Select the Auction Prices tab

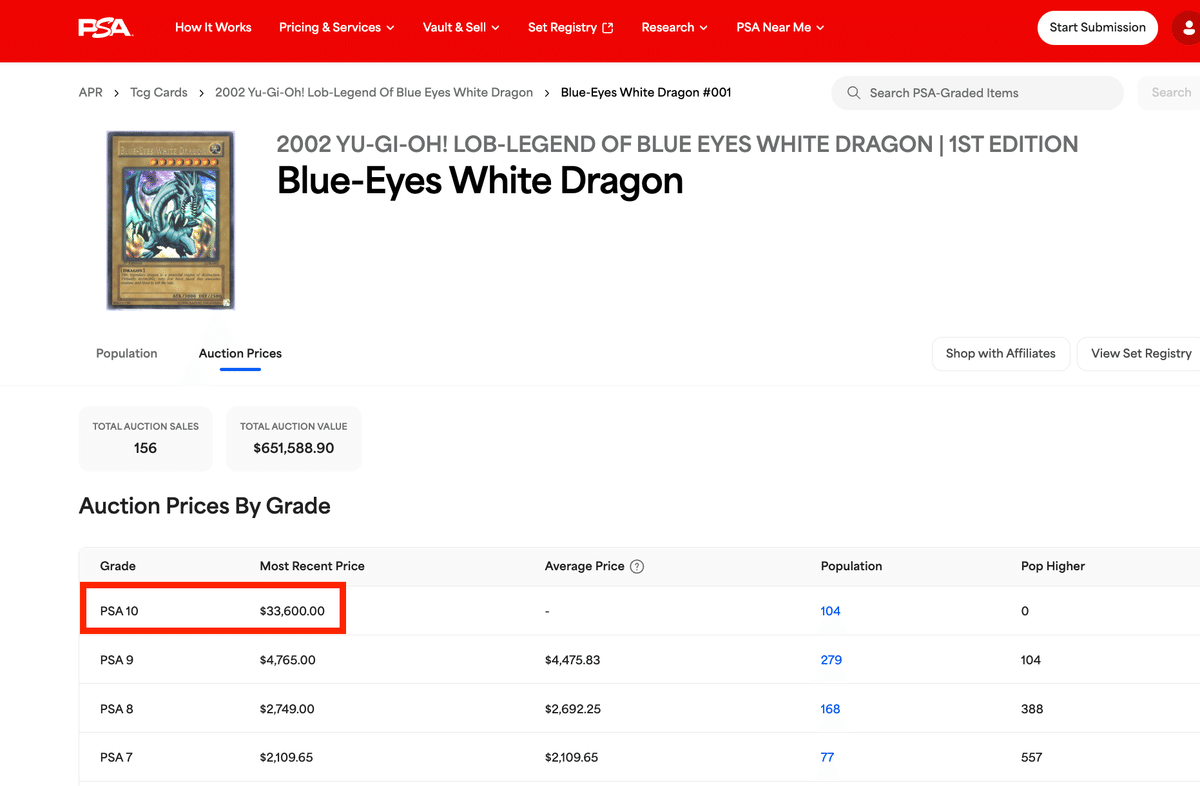(240, 353)
